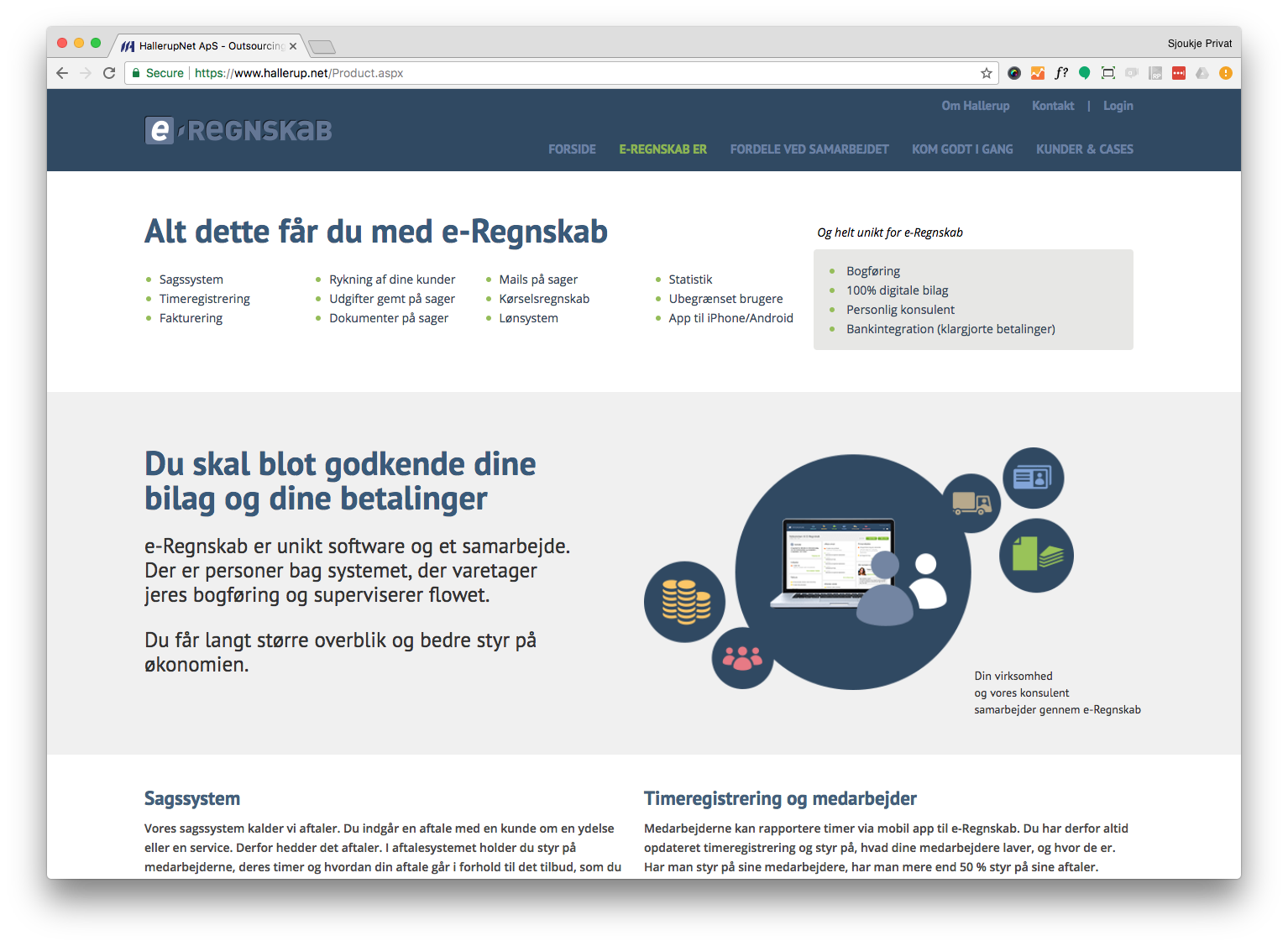Open the font identifier f? extension

[1061, 73]
